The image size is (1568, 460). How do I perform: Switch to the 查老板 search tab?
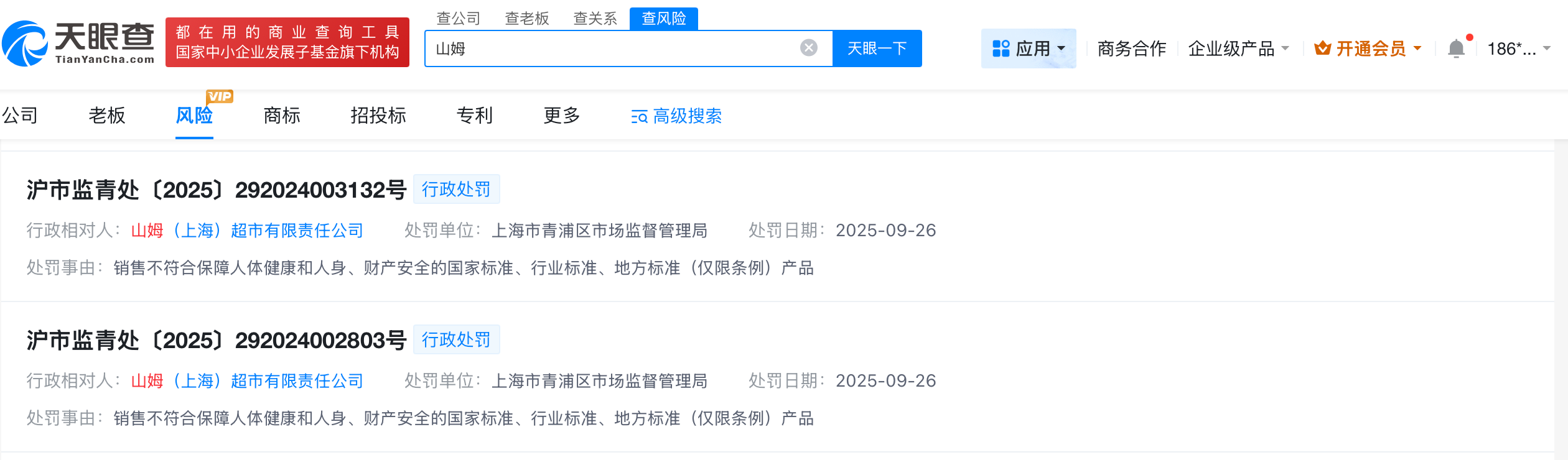coord(527,19)
